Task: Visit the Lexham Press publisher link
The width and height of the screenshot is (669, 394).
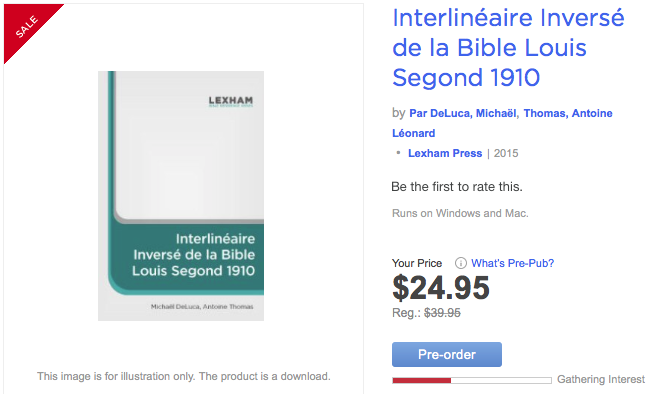Action: (445, 153)
